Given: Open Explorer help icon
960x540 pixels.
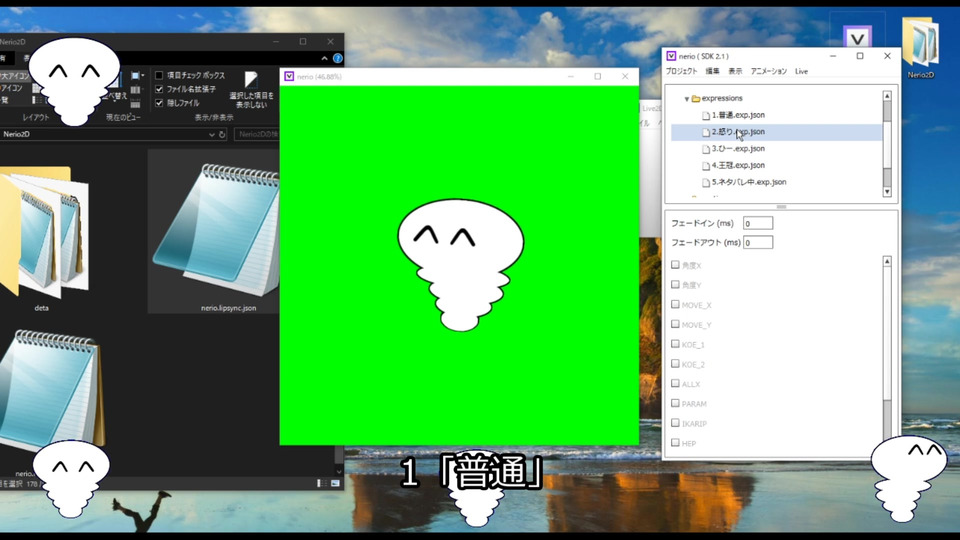Looking at the screenshot, I should click(x=337, y=59).
